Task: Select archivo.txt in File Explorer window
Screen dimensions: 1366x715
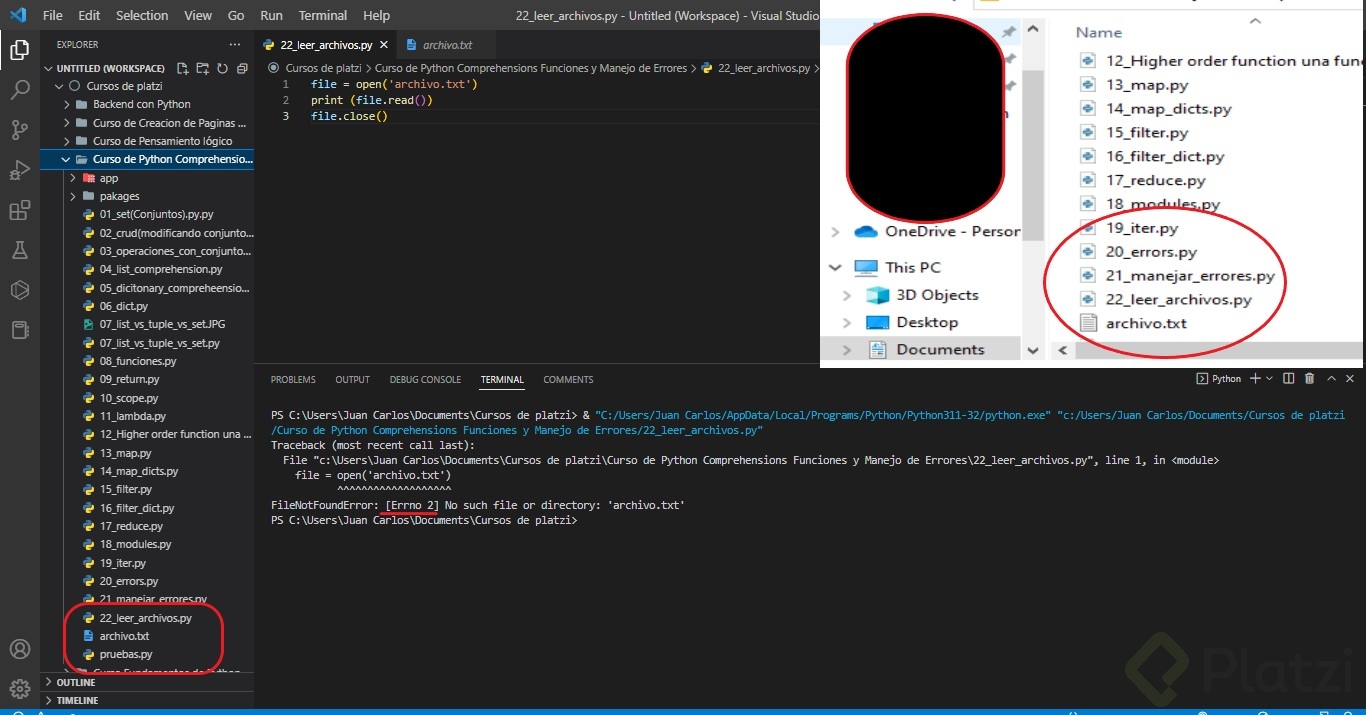Action: 1145,323
